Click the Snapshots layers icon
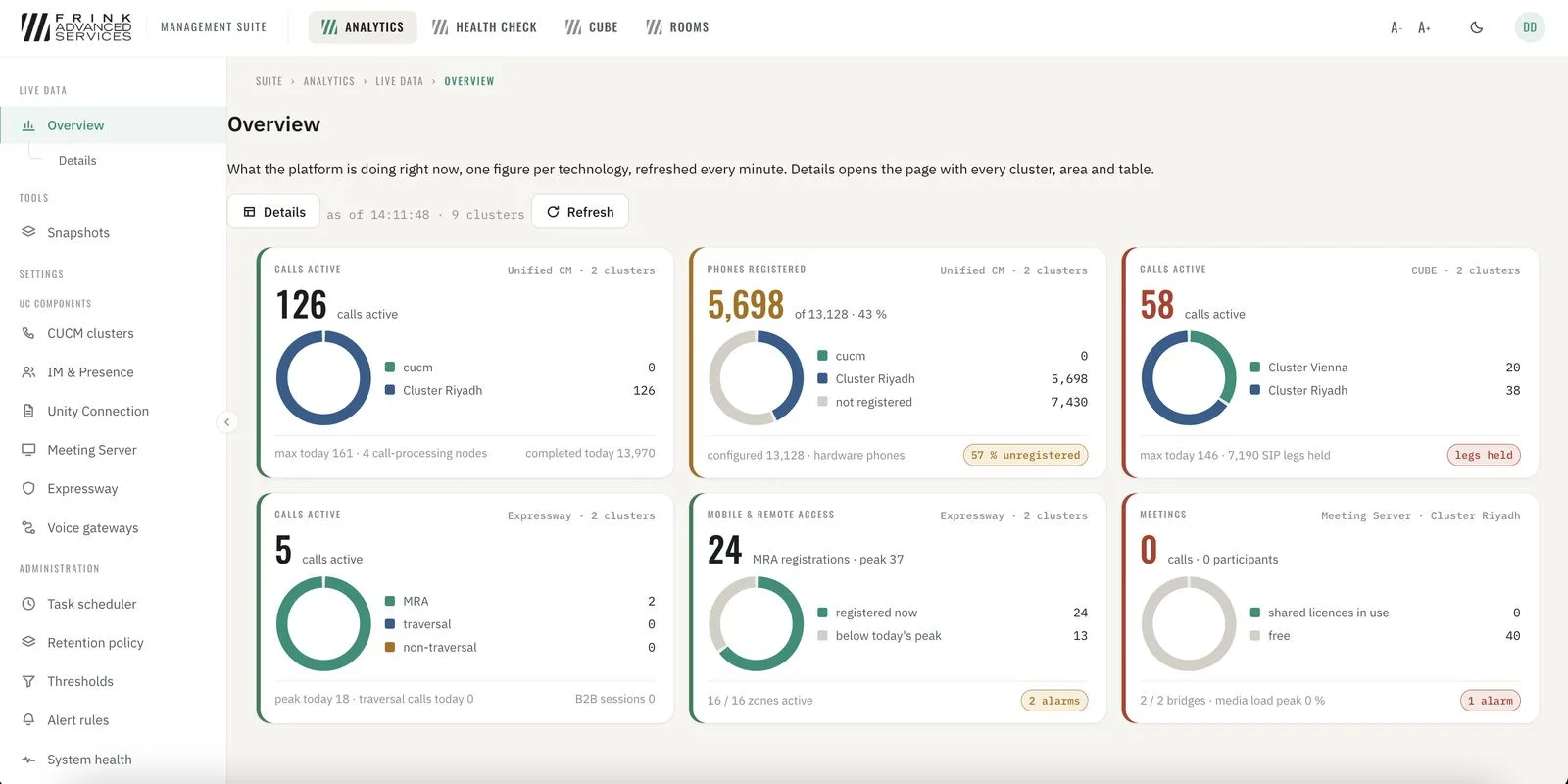Viewport: 1568px width, 784px height. [28, 232]
